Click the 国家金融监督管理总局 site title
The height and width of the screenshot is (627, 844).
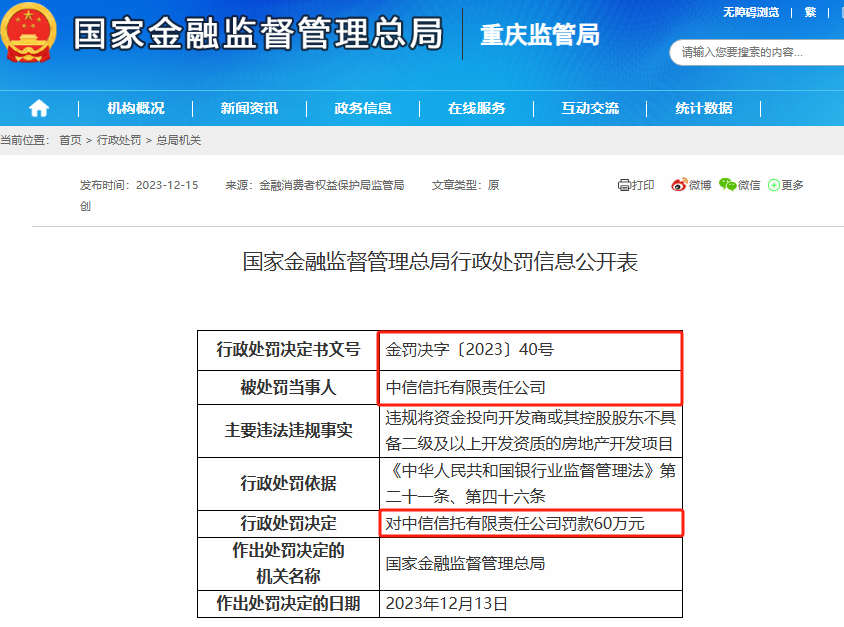coord(258,33)
